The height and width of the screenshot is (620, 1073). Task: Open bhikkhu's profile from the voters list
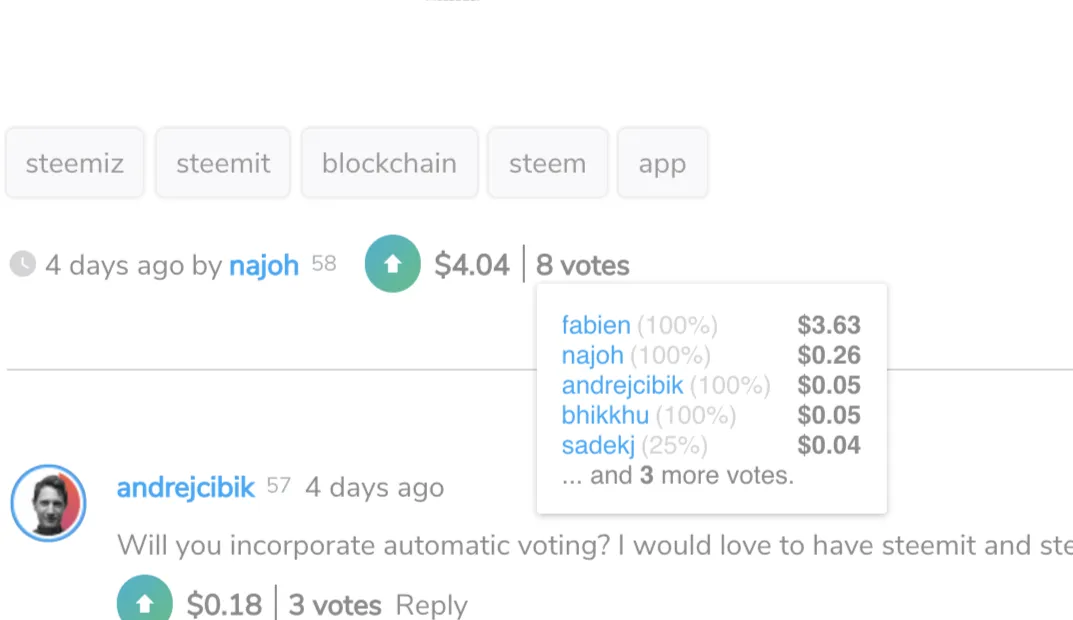click(x=605, y=415)
